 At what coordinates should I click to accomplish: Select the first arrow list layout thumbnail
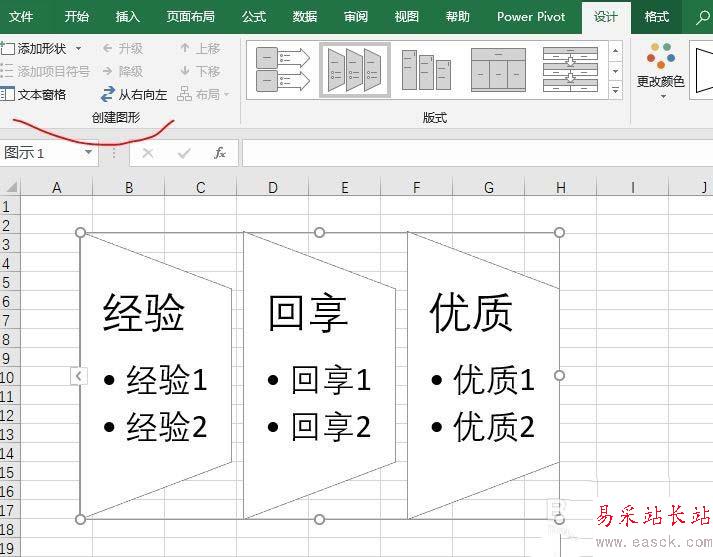282,70
